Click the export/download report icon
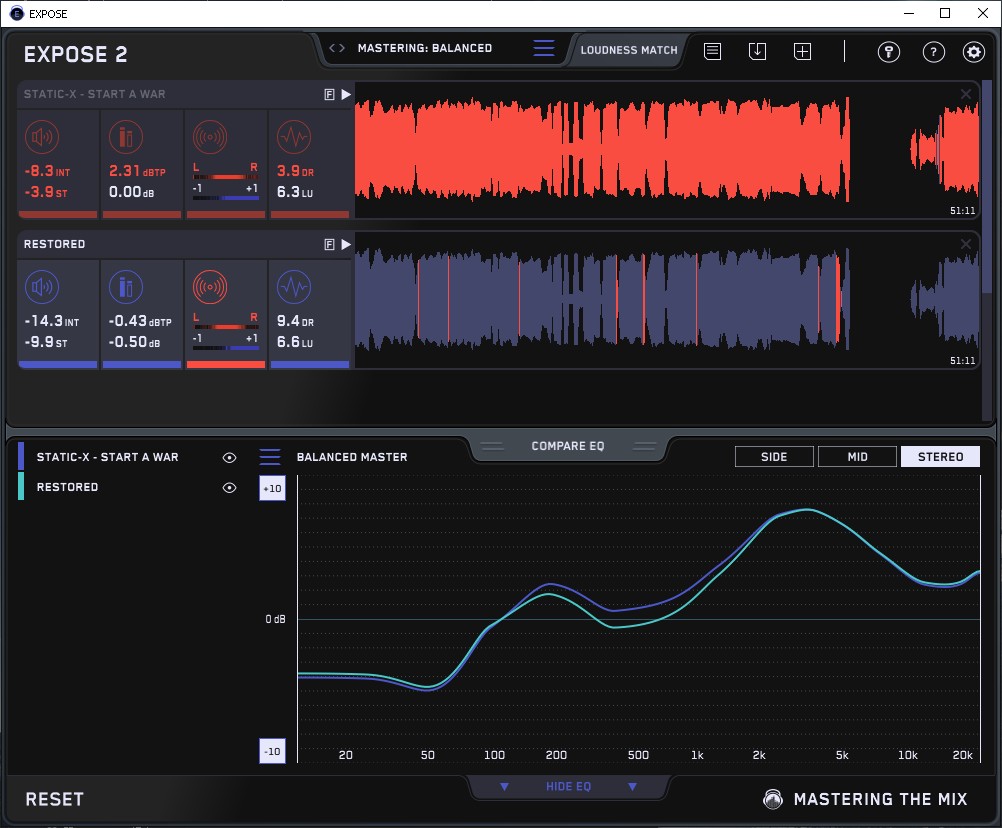 click(x=757, y=51)
